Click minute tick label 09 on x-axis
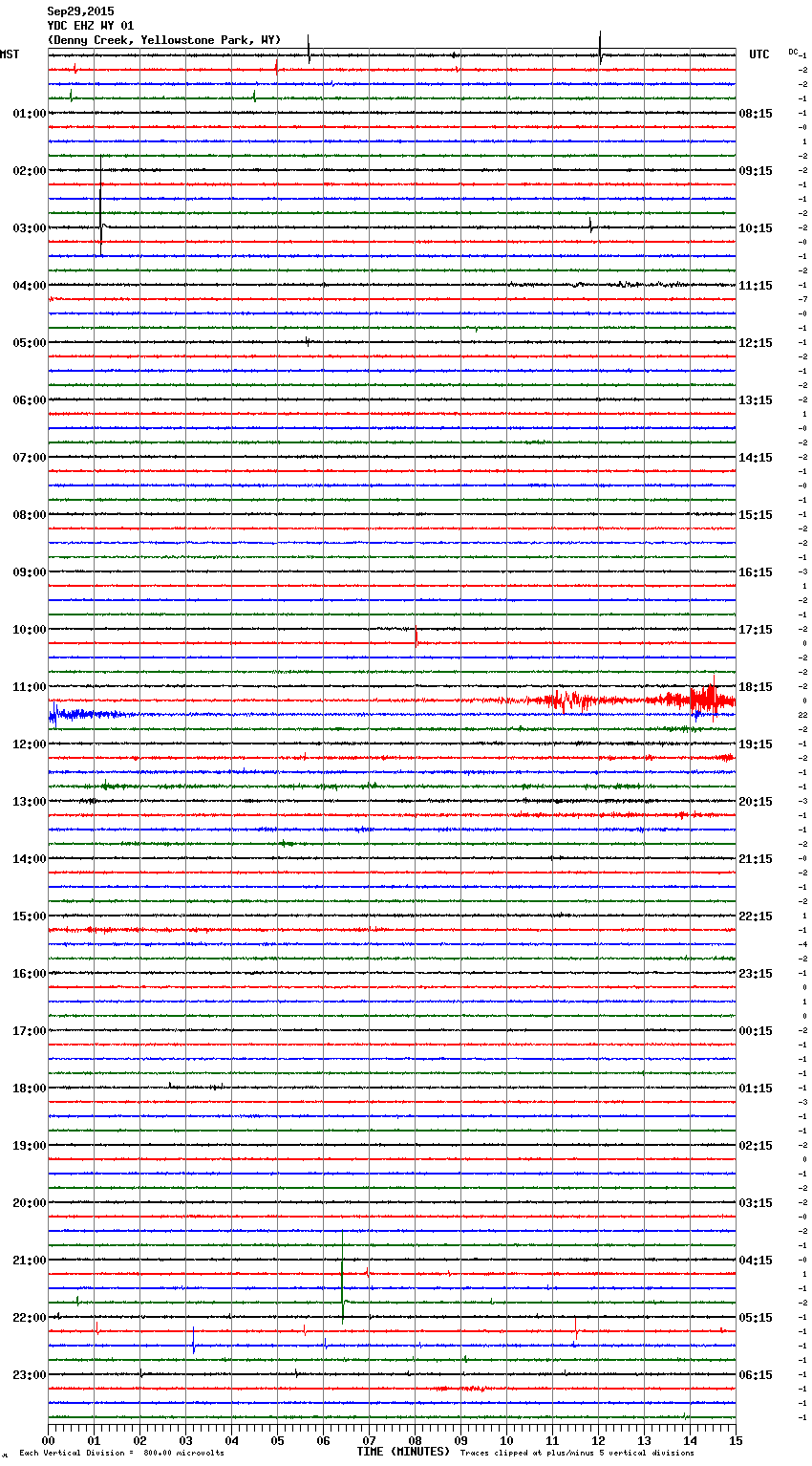This screenshot has height=1466, width=812. tap(461, 1440)
